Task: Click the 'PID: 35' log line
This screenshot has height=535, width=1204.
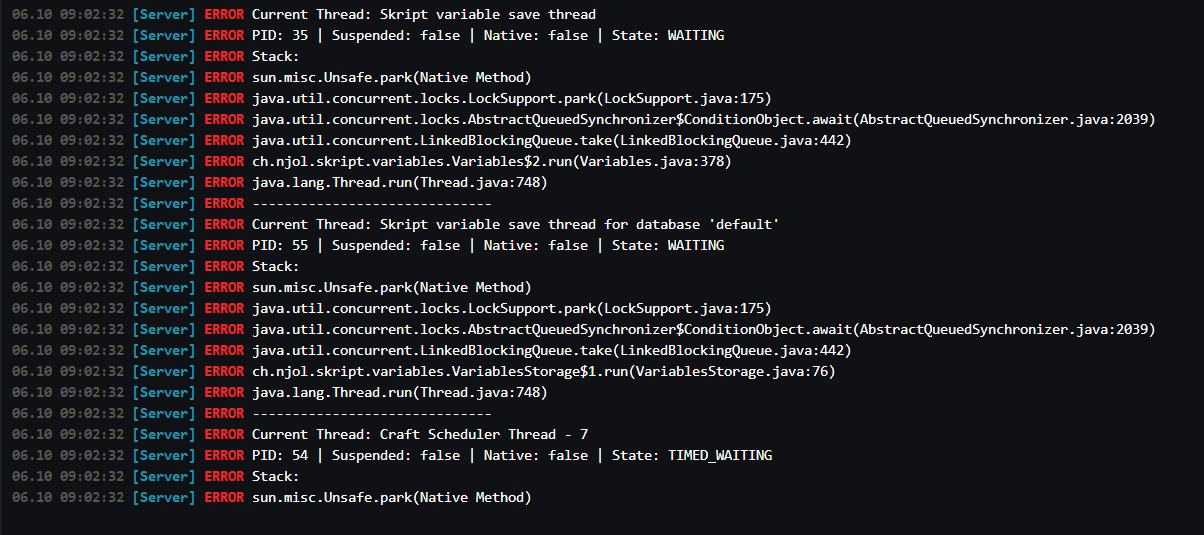Action: pyautogui.click(x=368, y=35)
